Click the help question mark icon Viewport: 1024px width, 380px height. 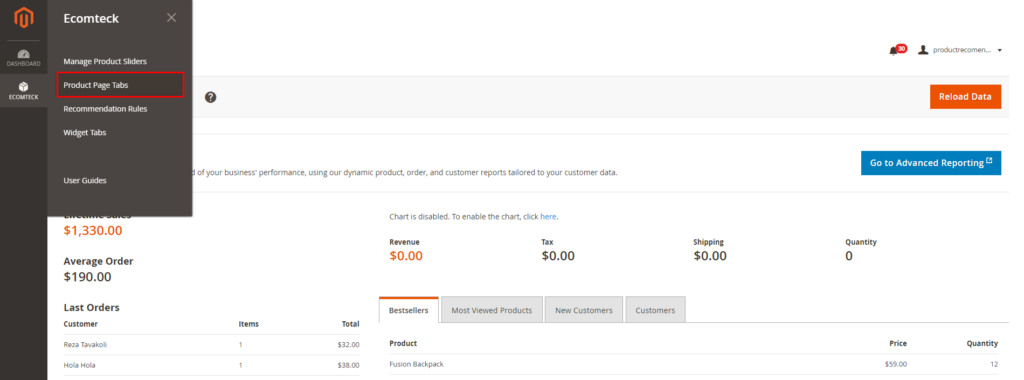[x=210, y=97]
